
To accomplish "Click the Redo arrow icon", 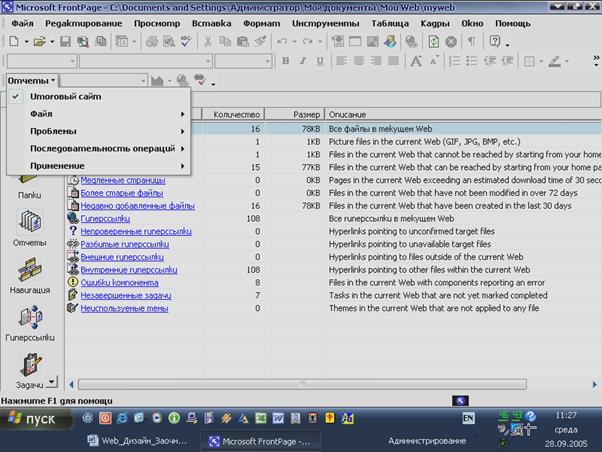I will [x=308, y=41].
